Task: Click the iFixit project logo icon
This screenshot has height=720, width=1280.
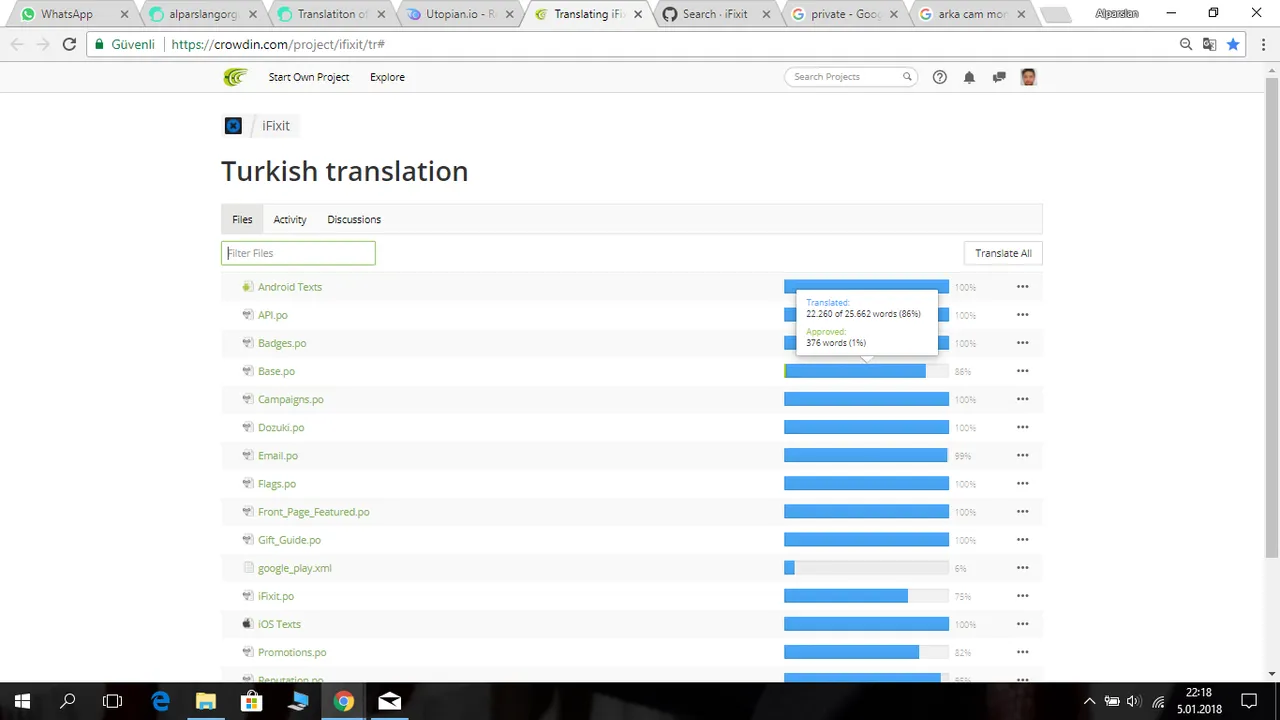Action: [233, 126]
